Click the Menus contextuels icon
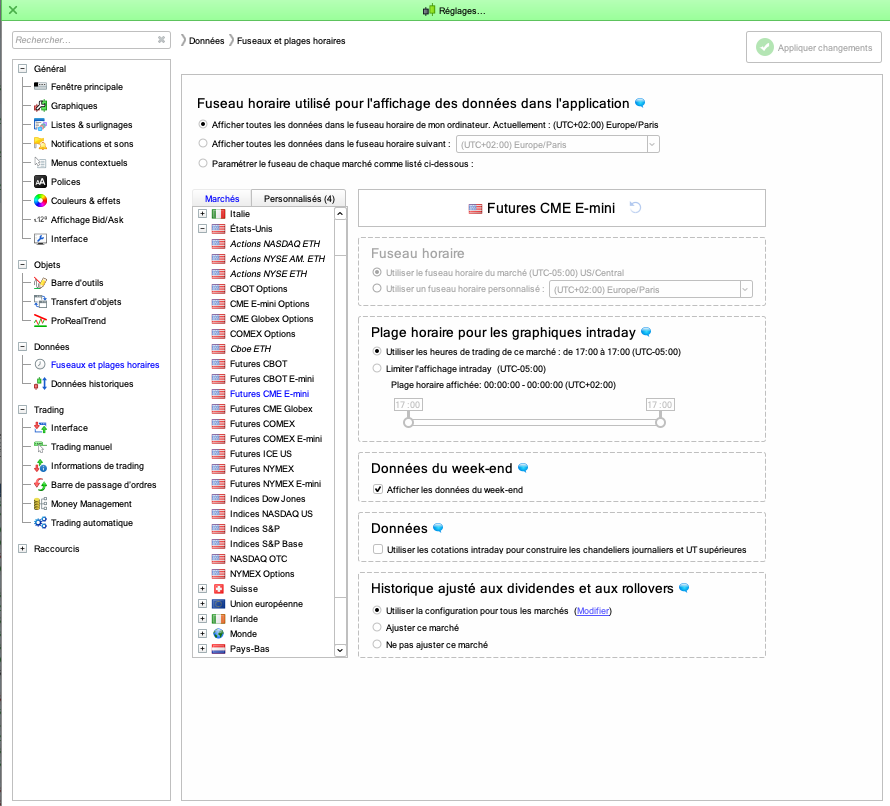The image size is (890, 806). (40, 162)
